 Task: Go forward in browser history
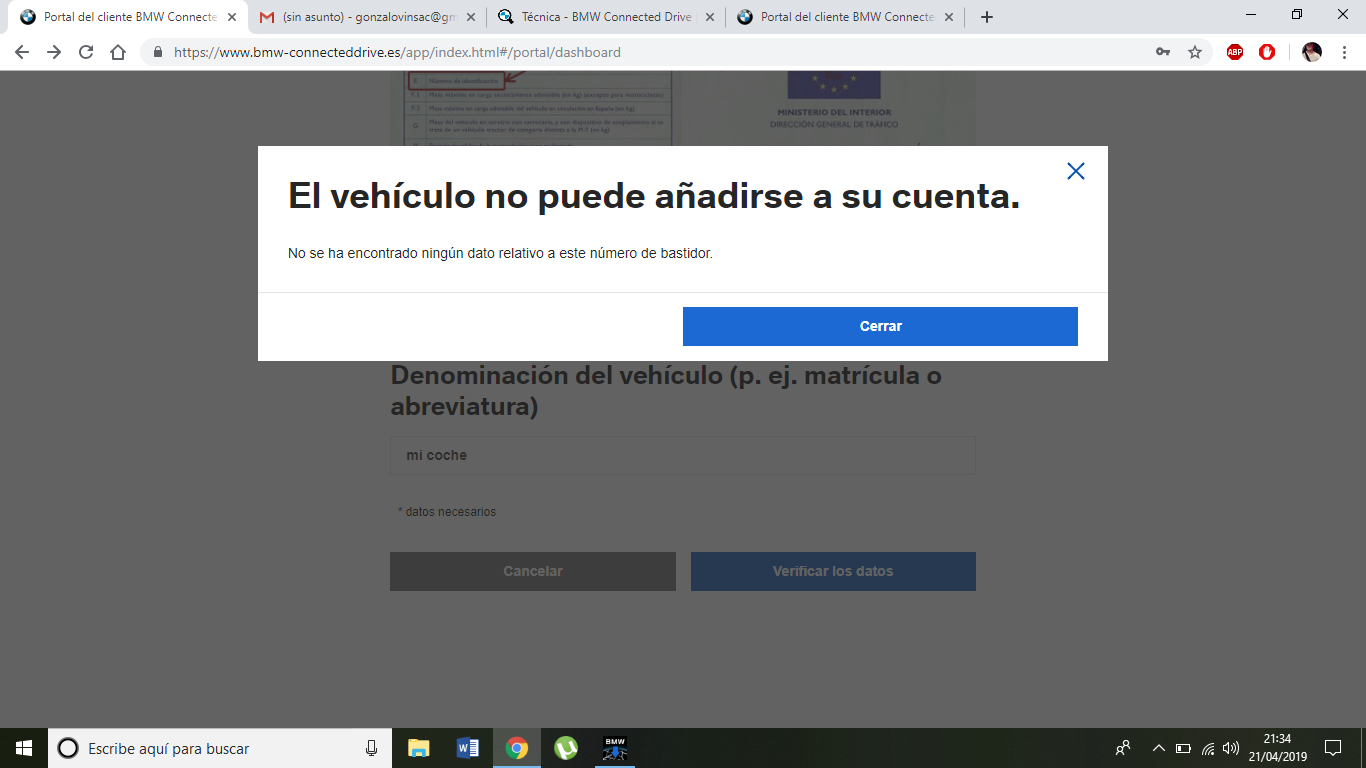pyautogui.click(x=54, y=52)
